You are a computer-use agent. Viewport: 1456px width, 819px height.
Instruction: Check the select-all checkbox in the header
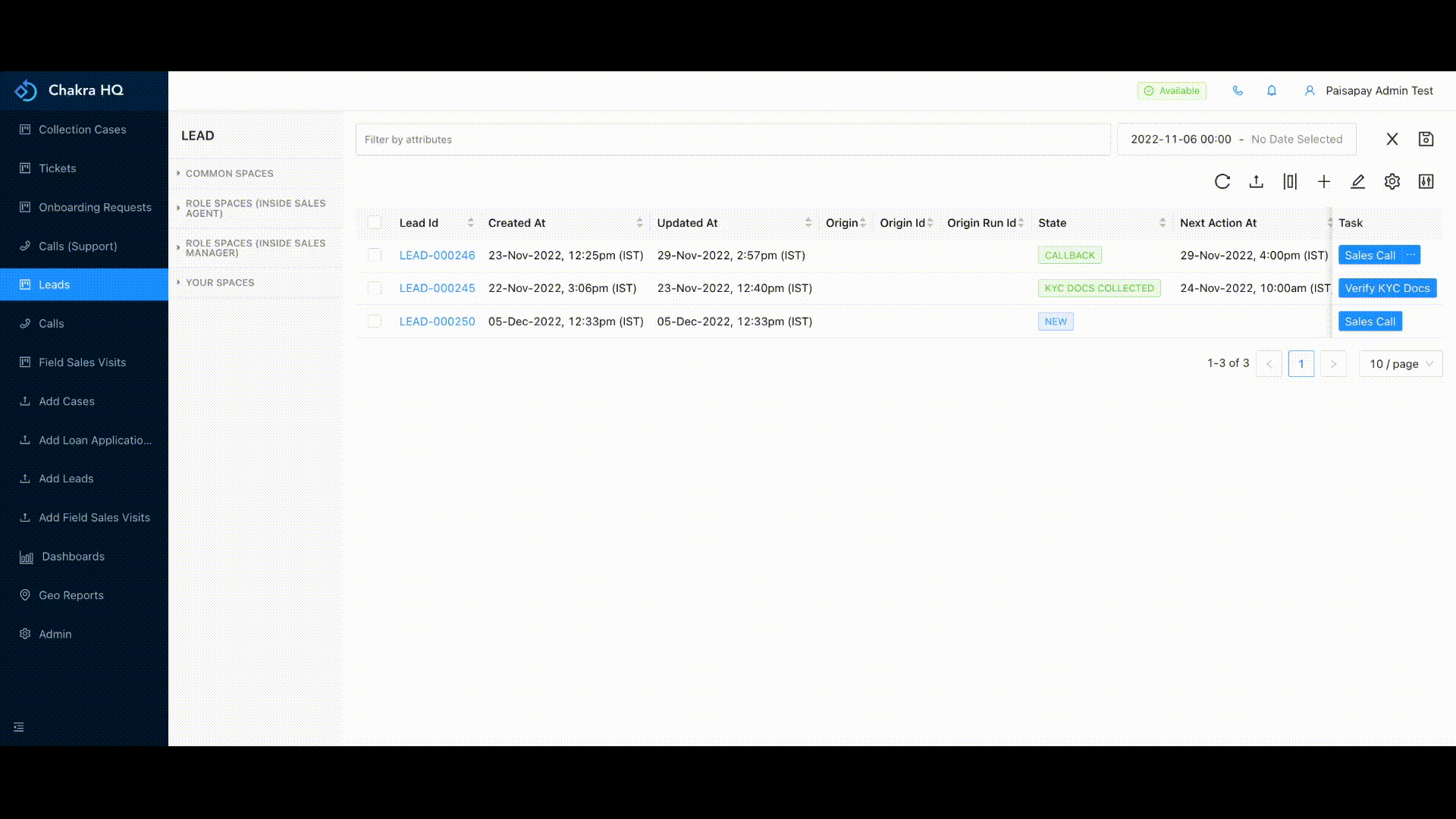tap(375, 222)
